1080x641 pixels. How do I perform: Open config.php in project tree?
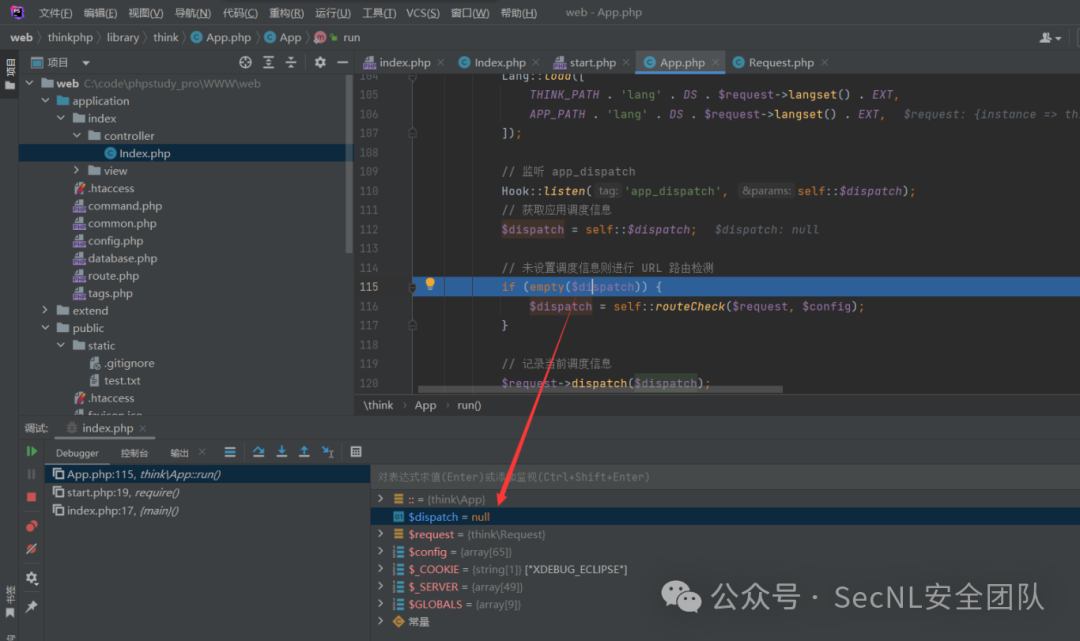pyautogui.click(x=115, y=241)
